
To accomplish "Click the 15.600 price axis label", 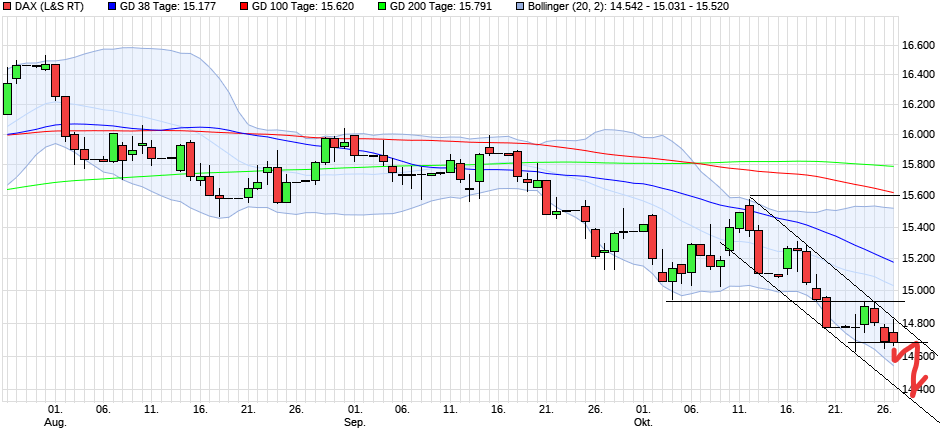I will point(917,196).
